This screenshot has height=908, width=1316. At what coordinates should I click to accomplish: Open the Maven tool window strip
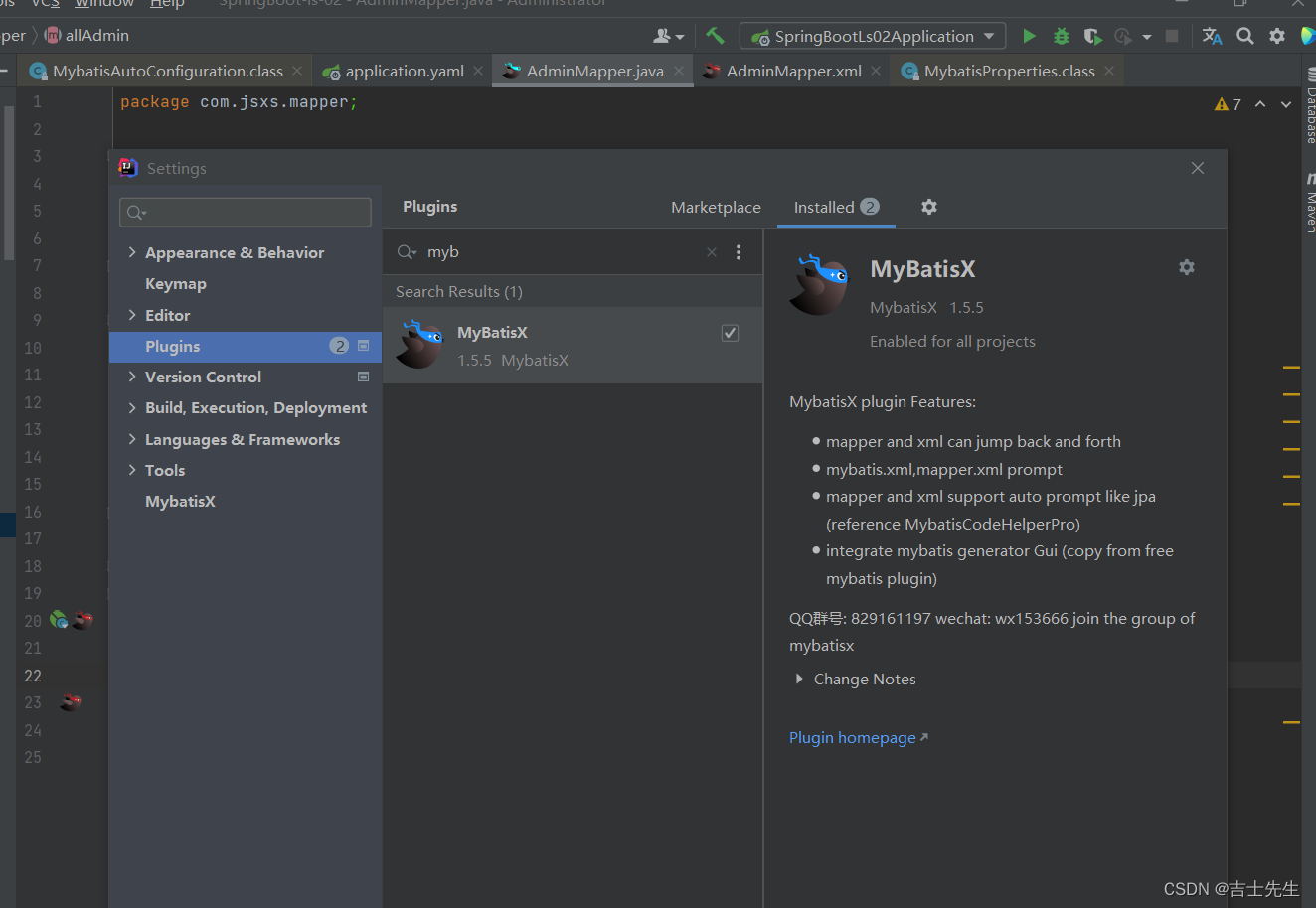[x=1309, y=203]
